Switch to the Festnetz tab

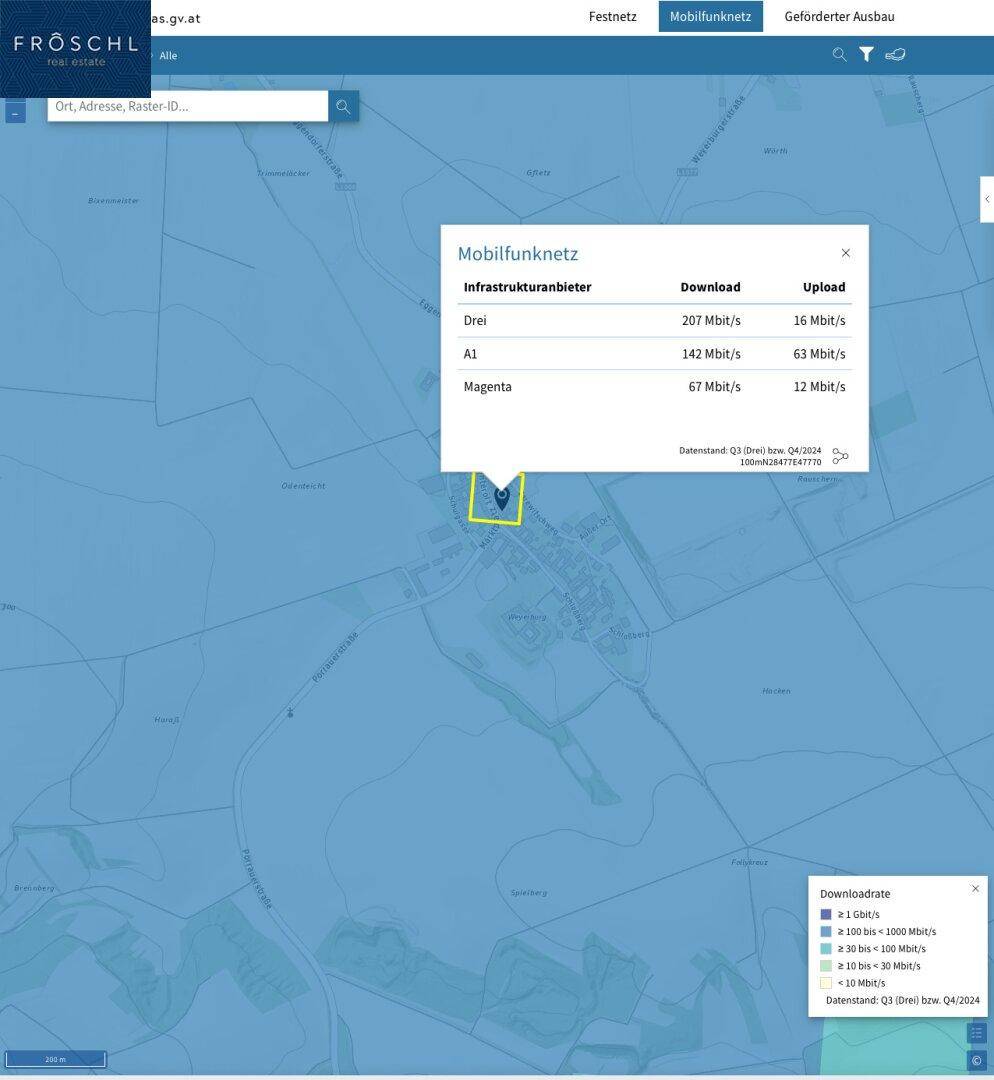[x=612, y=17]
